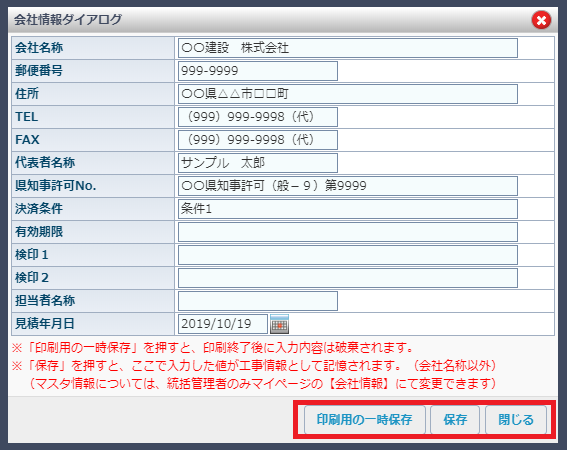The width and height of the screenshot is (567, 450).
Task: Edit the TEL number field
Action: point(258,117)
